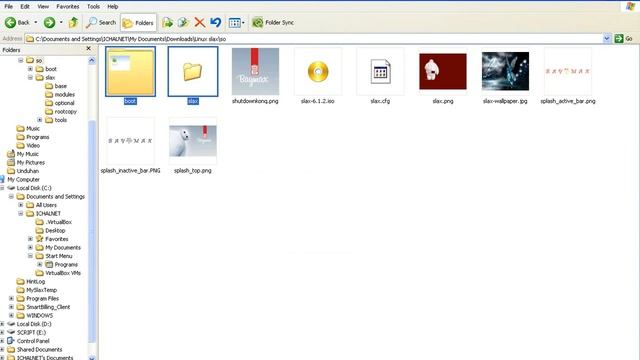Viewport: 640px width, 360px height.
Task: Click into the Address bar path field
Action: 314,39
